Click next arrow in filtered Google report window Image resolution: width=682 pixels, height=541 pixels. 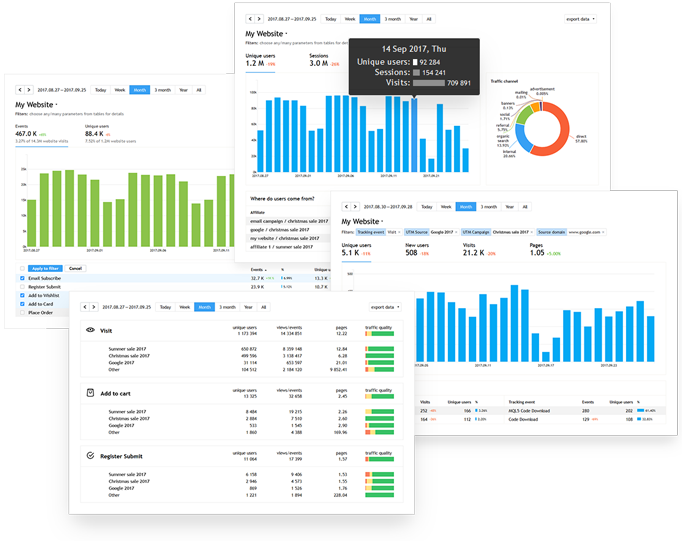coord(355,207)
